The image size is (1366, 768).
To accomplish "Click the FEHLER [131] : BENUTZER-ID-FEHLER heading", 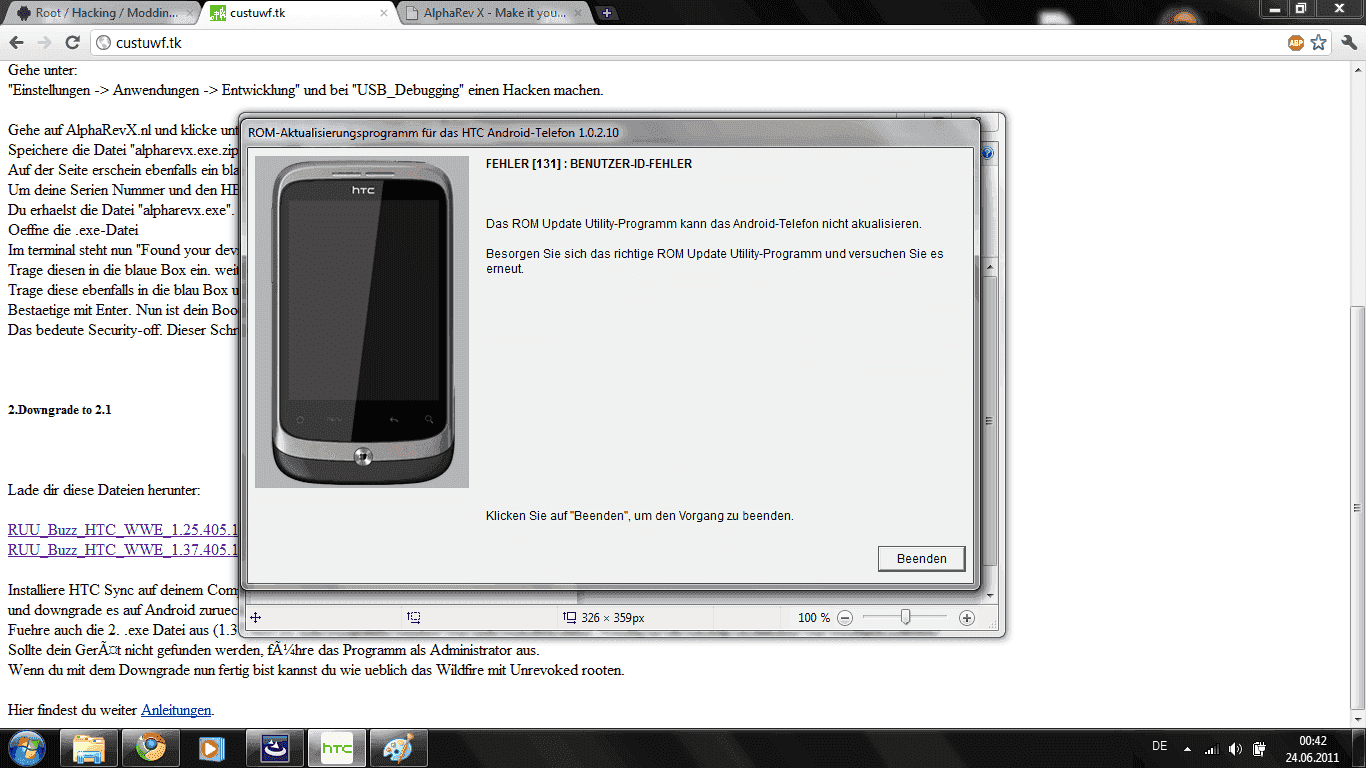I will [x=589, y=164].
